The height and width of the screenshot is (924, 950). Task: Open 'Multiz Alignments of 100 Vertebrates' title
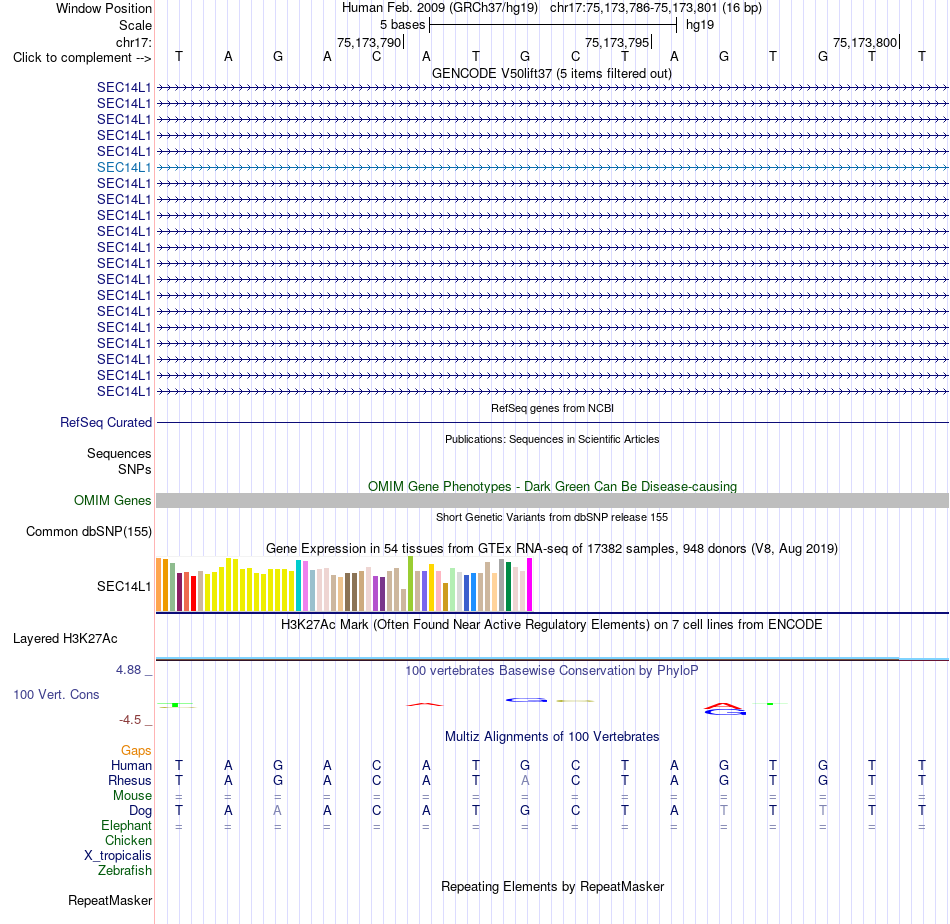tap(552, 737)
